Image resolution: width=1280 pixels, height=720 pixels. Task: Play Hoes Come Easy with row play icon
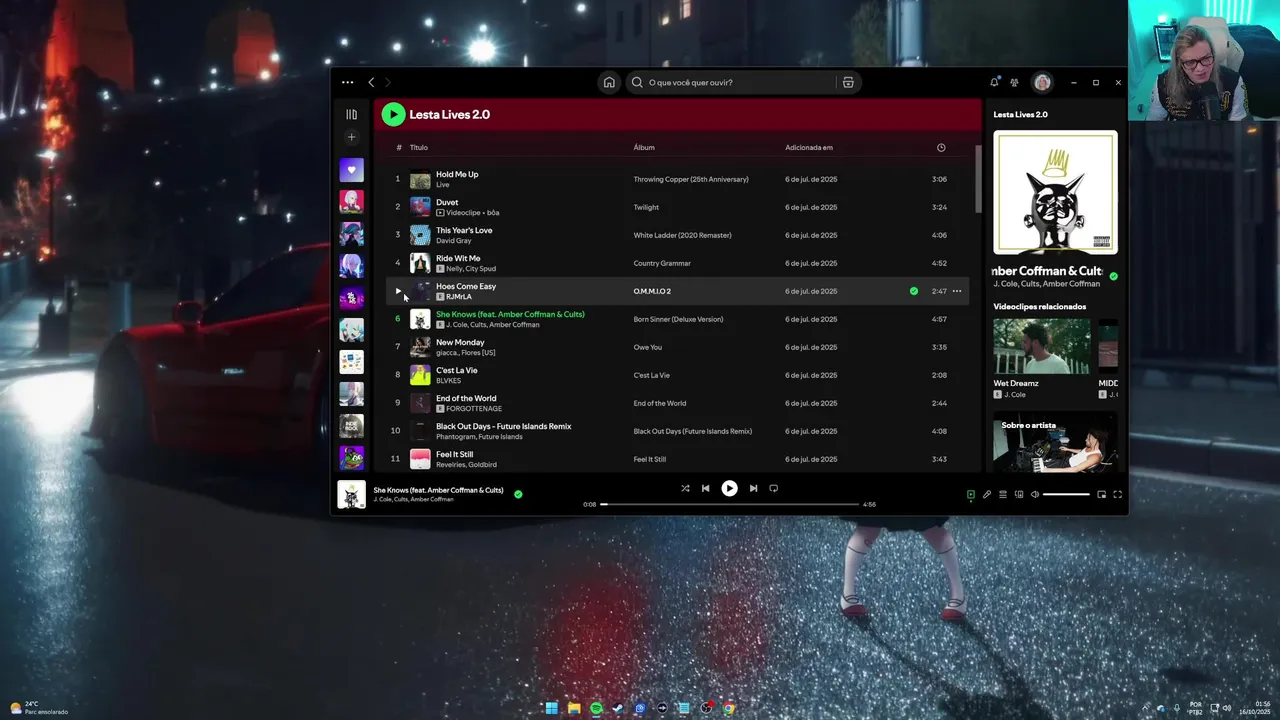(x=398, y=291)
